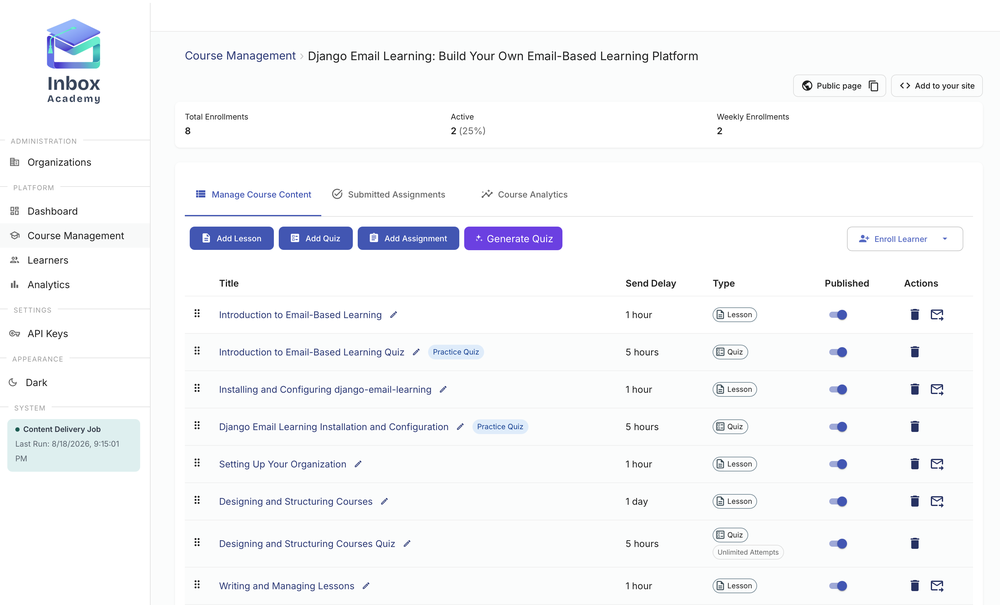1000x605 pixels.
Task: Click the Inbox Academy logo
Action: pyautogui.click(x=73, y=61)
